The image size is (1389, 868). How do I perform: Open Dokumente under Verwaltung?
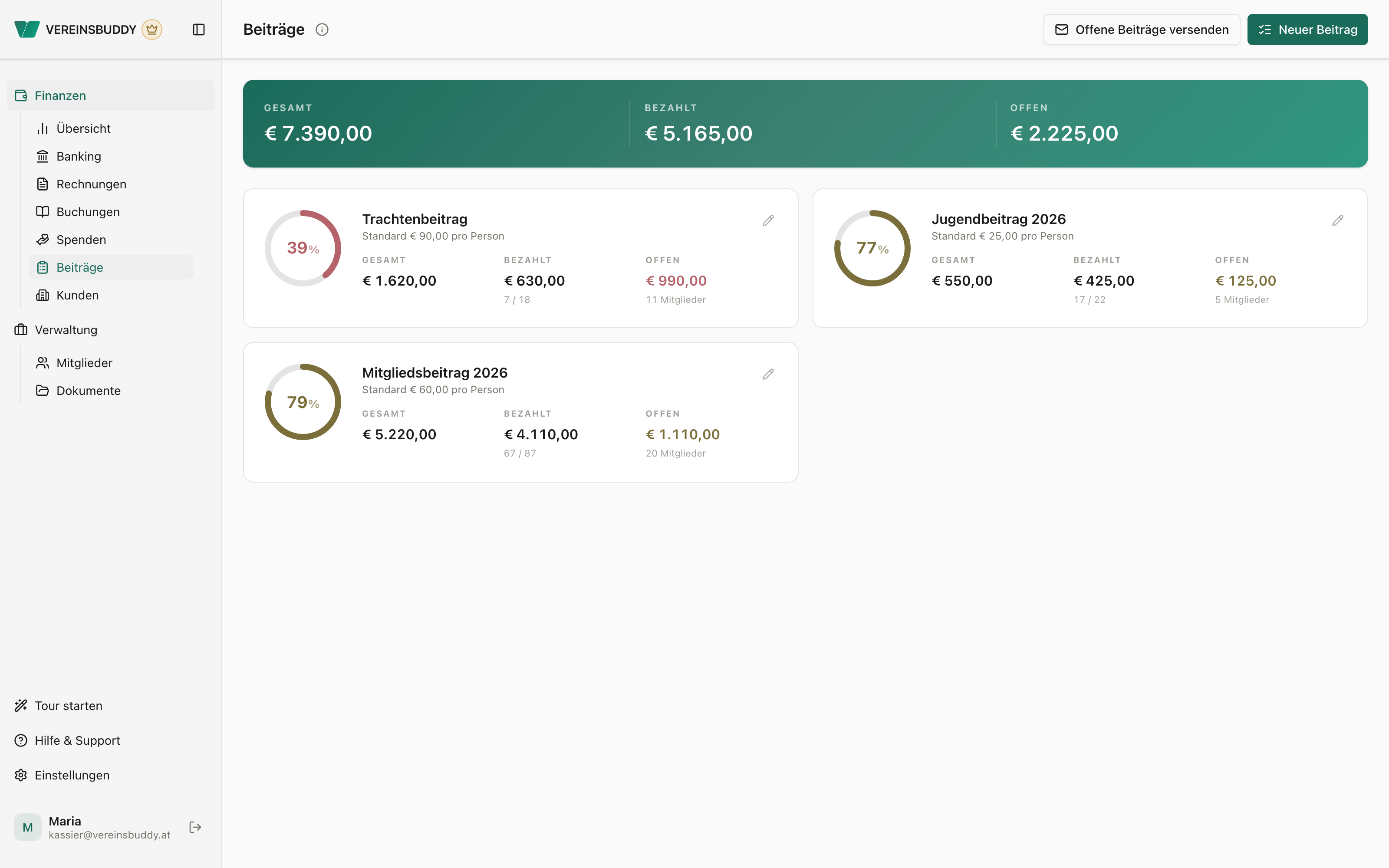111,390
